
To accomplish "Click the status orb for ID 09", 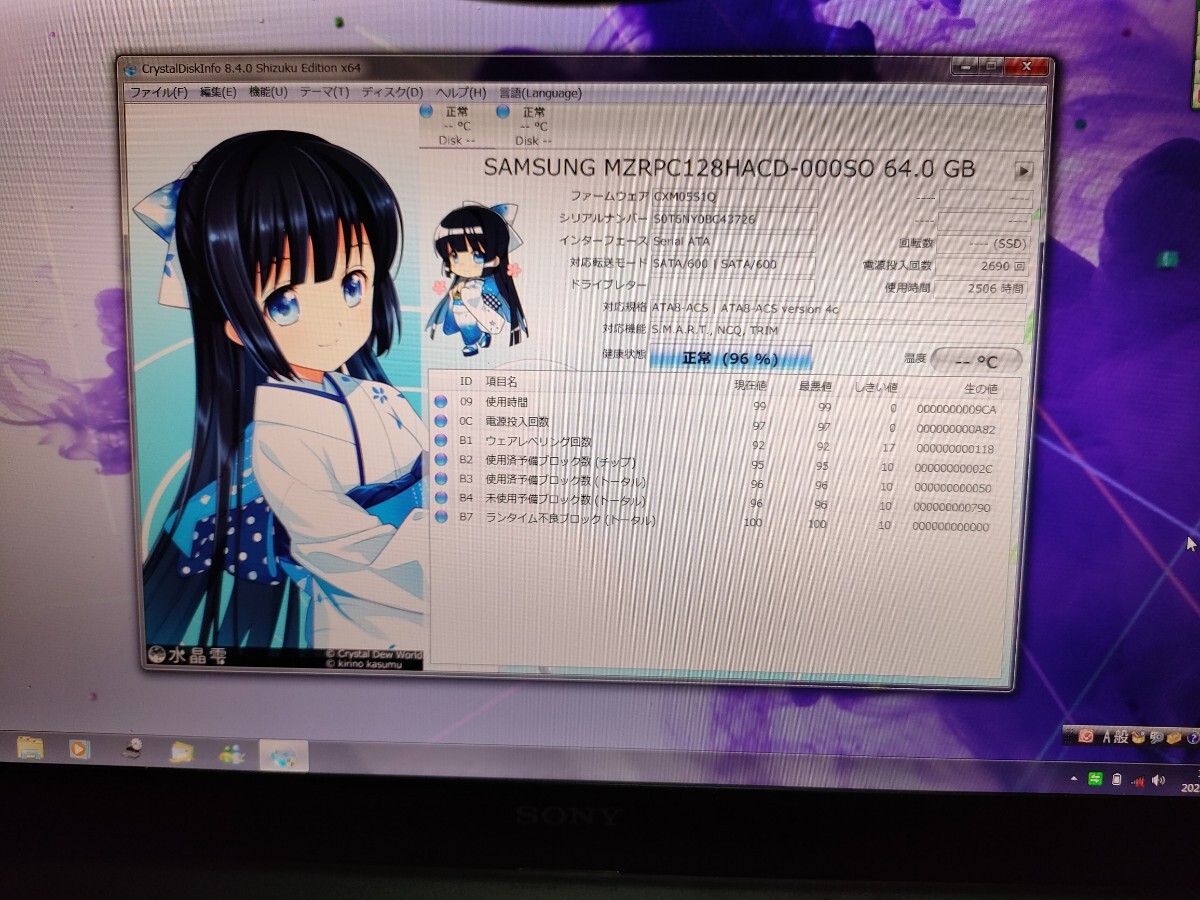I will pyautogui.click(x=441, y=402).
